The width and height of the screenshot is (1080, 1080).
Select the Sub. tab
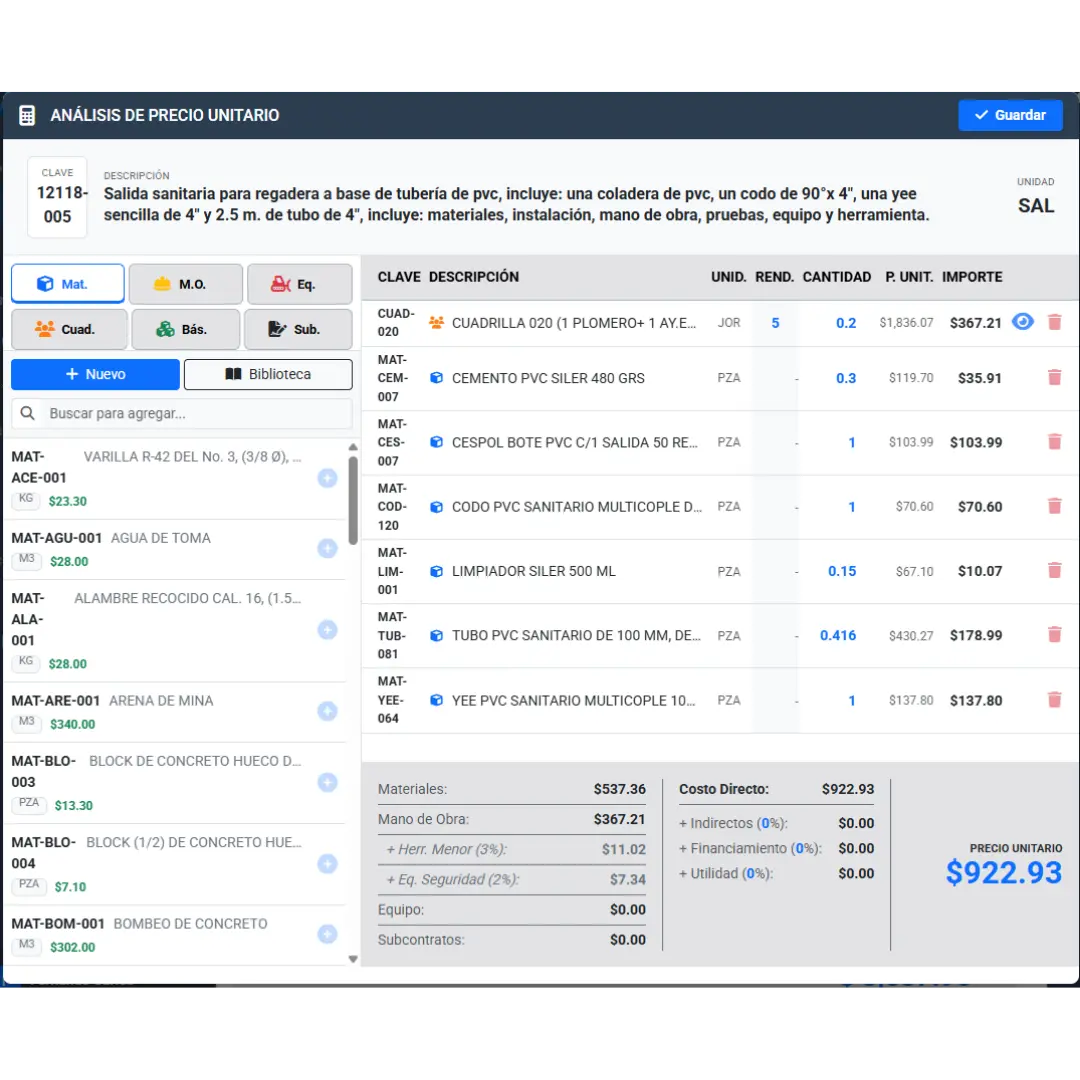coord(298,329)
